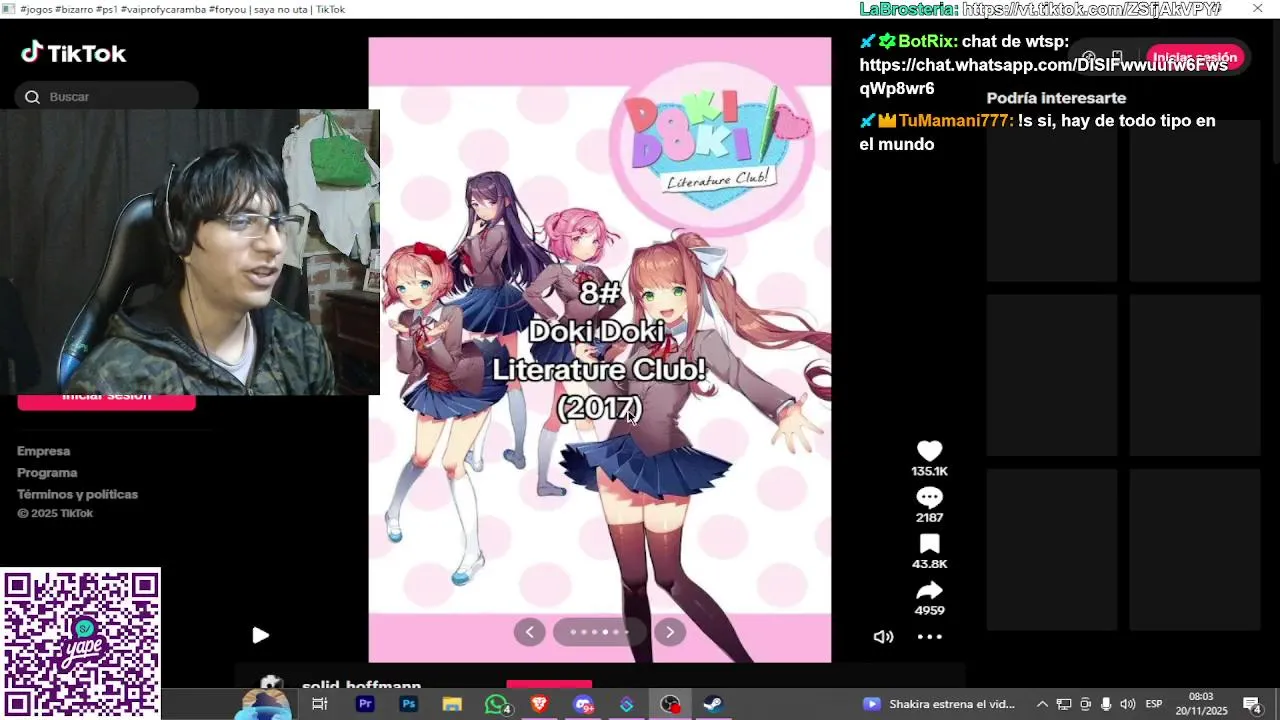Click the search magnifier icon
This screenshot has height=720, width=1280.
(32, 97)
